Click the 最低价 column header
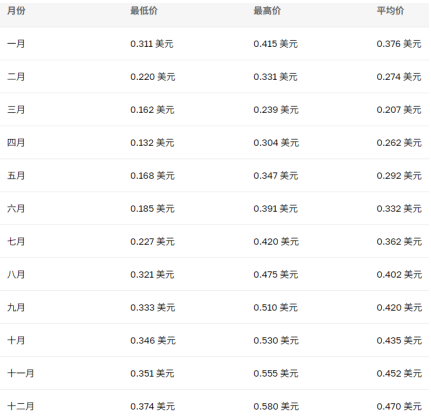 144,11
